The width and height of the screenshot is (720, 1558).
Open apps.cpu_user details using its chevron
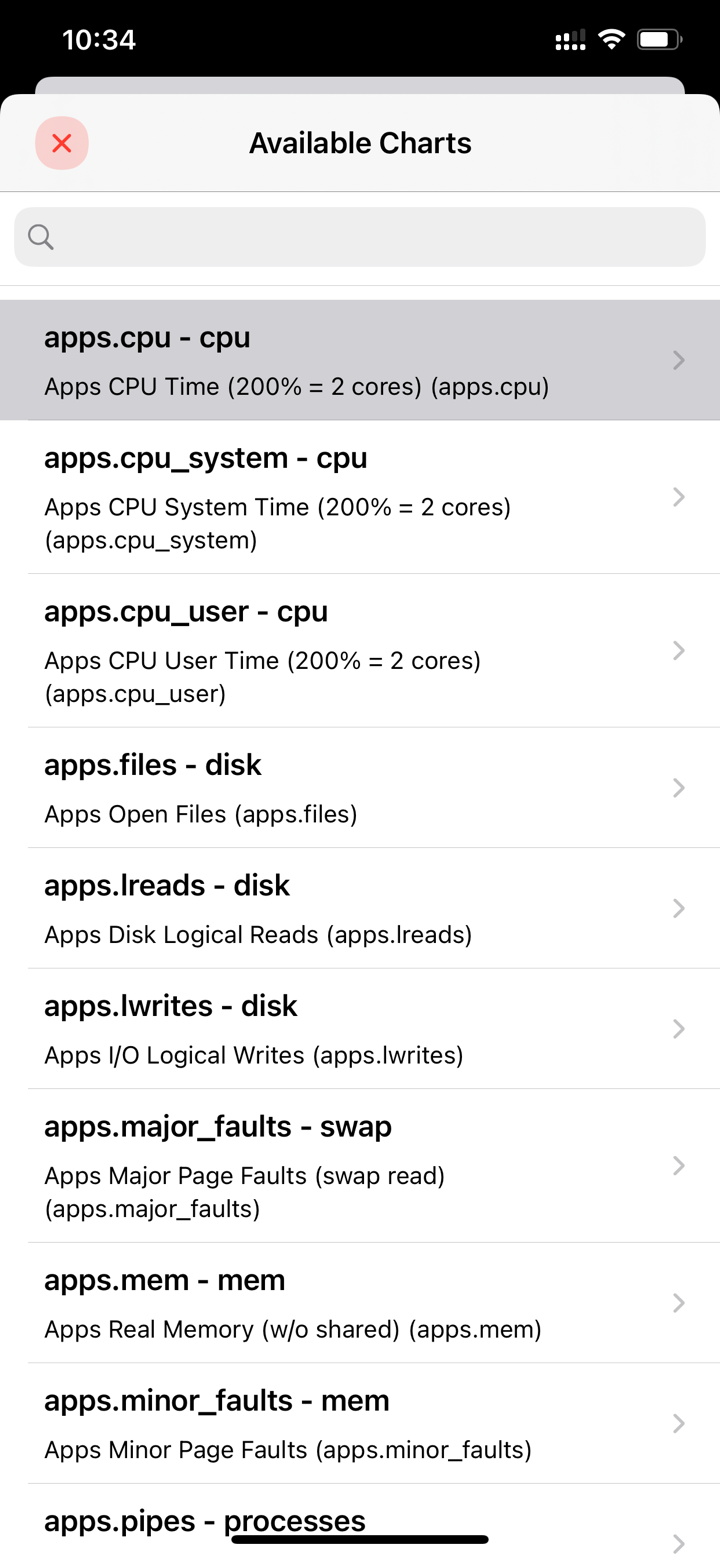[x=679, y=651]
